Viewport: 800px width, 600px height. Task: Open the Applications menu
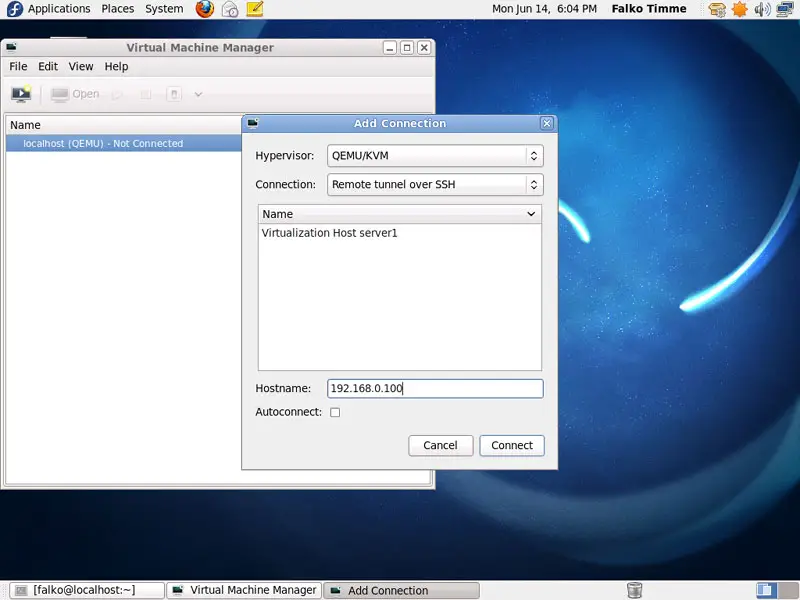(x=59, y=9)
